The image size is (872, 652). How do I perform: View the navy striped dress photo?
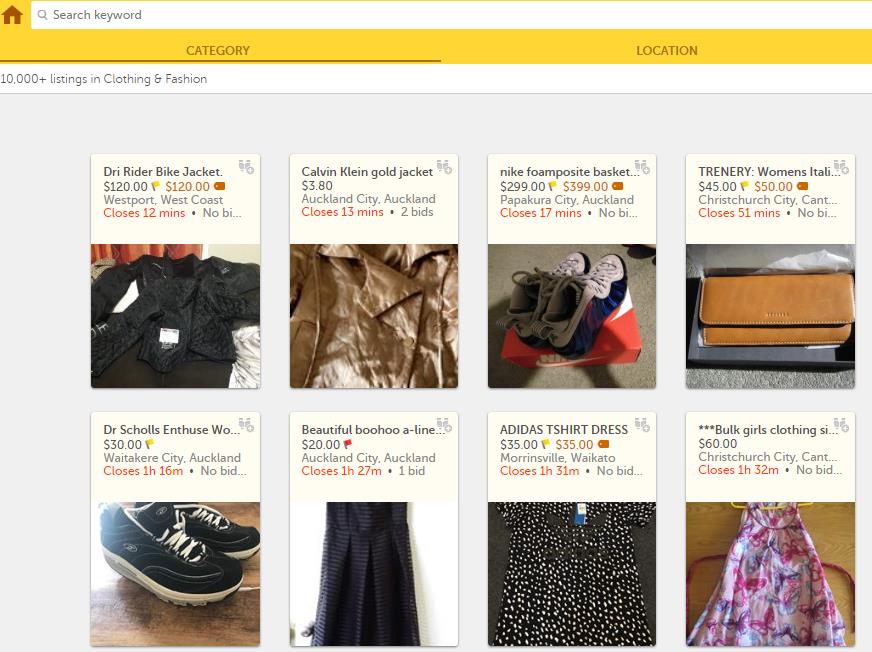[x=374, y=574]
